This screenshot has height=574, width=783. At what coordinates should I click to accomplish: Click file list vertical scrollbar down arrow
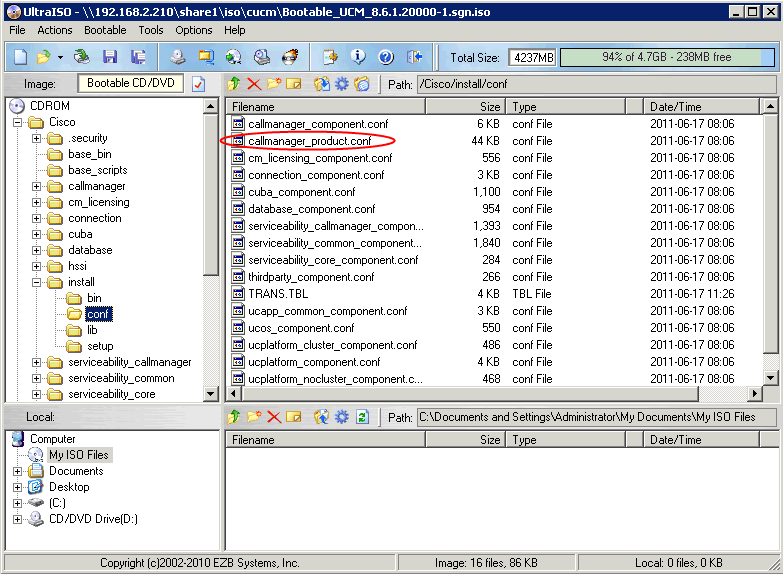771,378
